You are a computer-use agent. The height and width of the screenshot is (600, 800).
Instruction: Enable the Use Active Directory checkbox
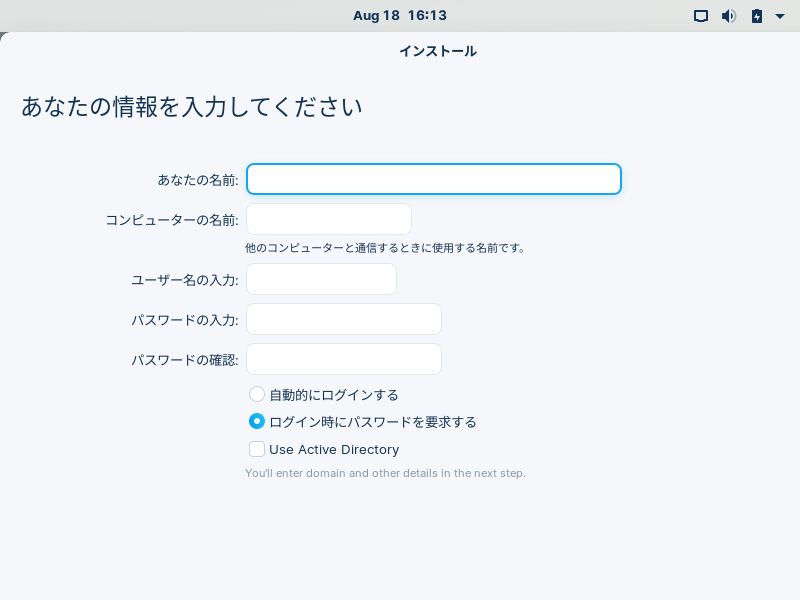pos(257,449)
